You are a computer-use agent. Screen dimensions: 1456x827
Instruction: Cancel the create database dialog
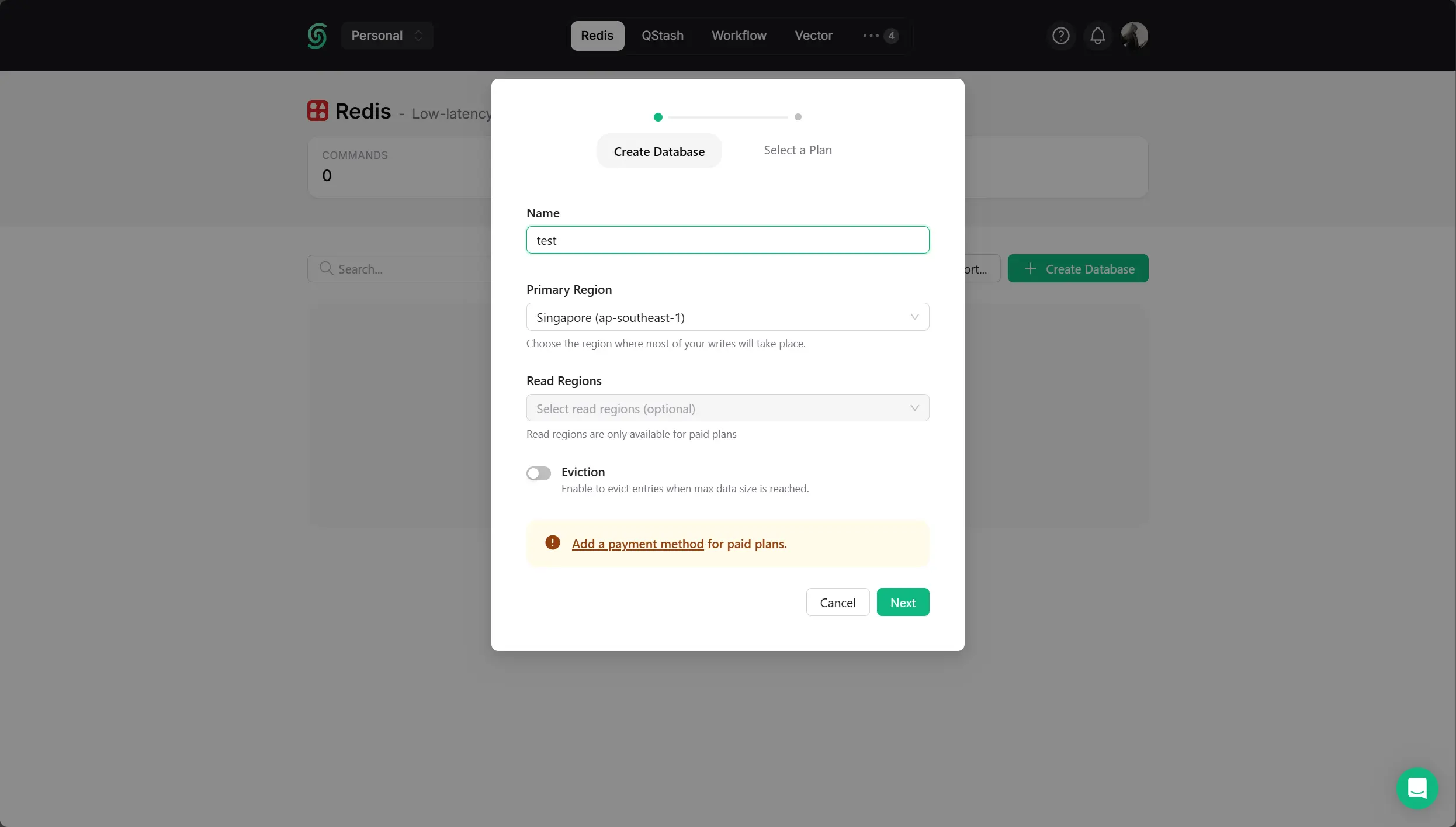pos(837,603)
